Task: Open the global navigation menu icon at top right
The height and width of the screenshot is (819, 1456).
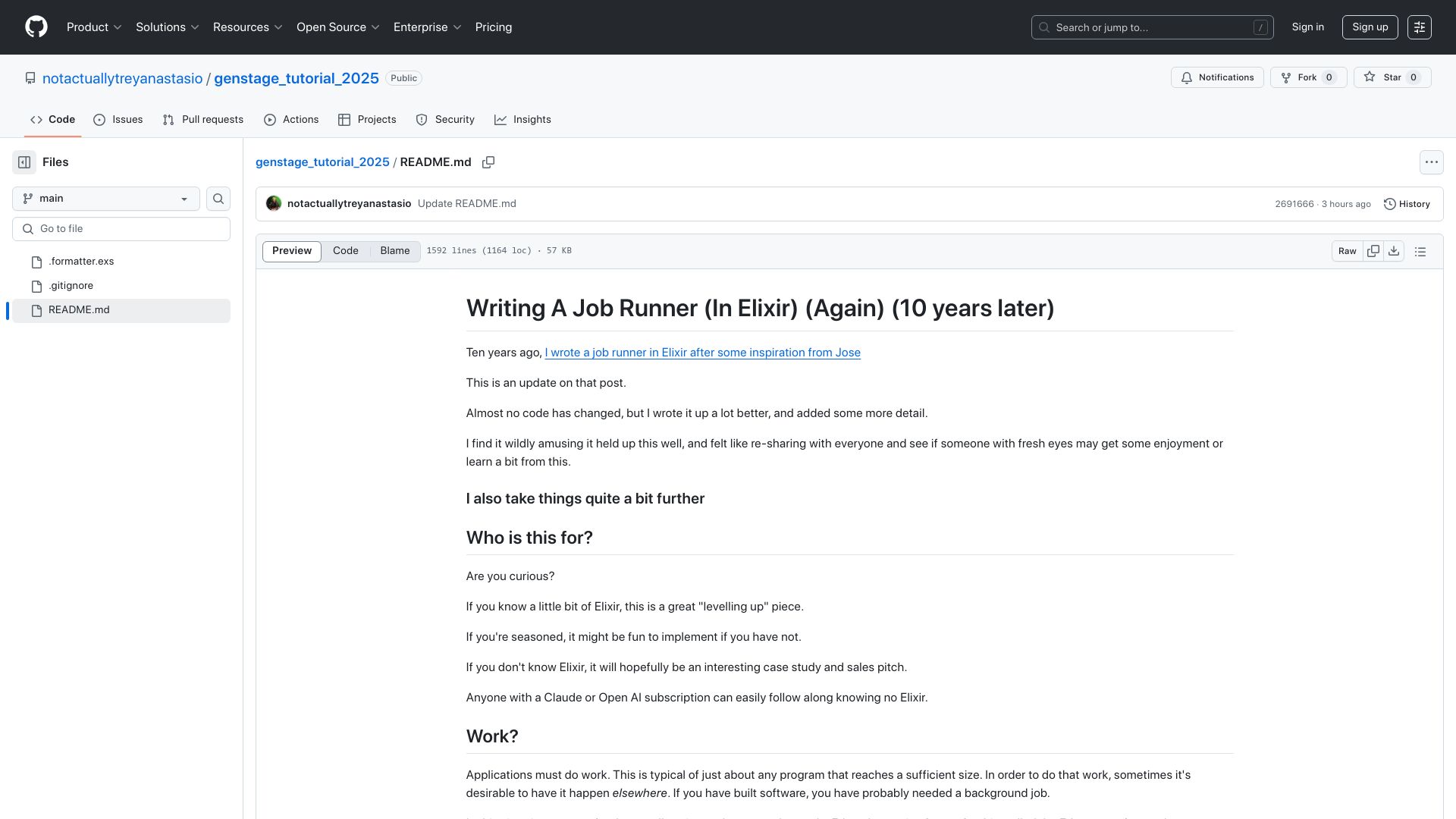Action: [x=1419, y=27]
